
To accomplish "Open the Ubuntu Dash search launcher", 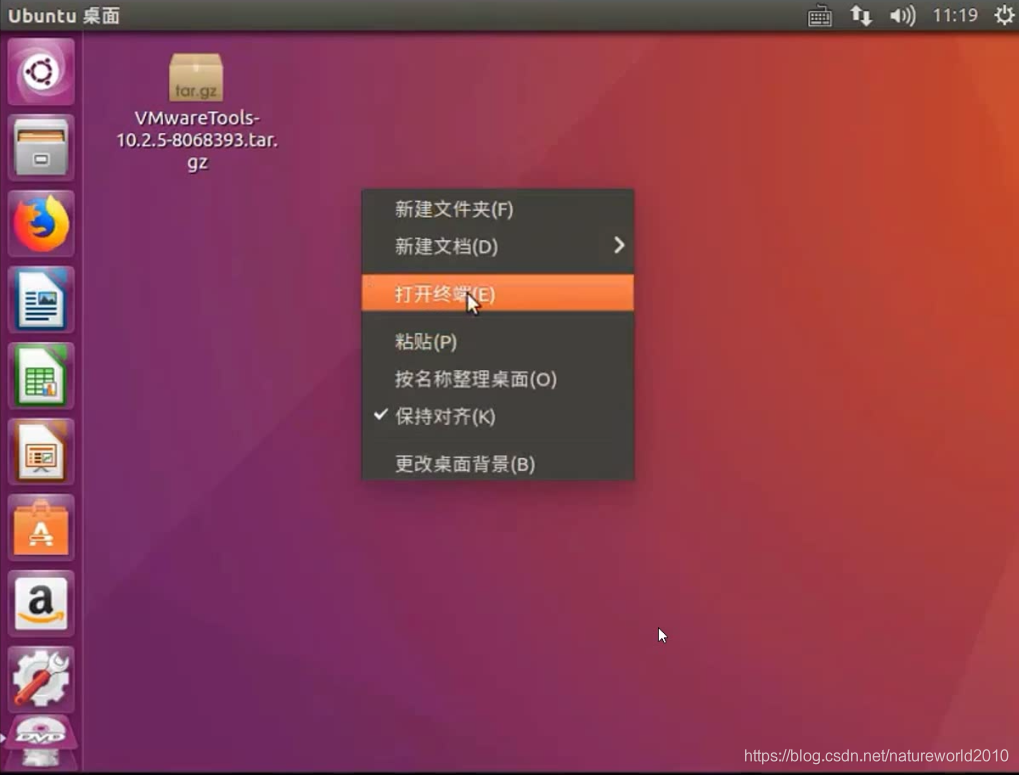I will tap(41, 71).
